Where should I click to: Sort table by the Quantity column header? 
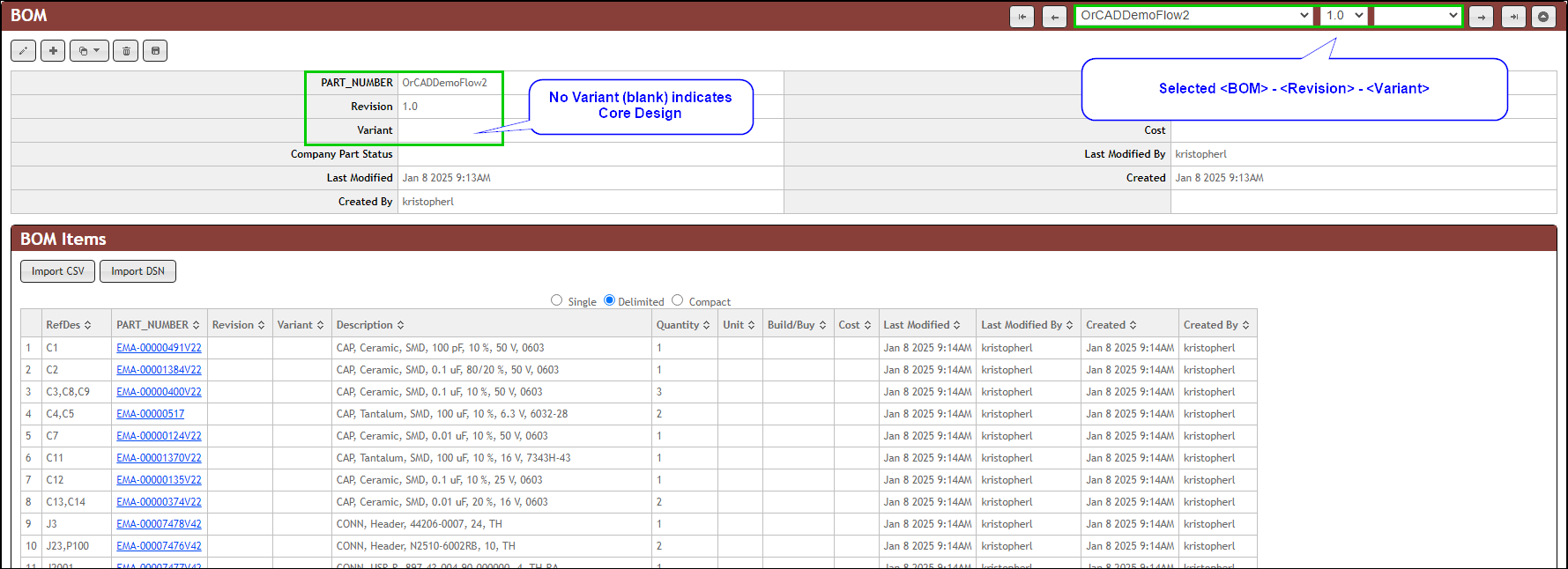(682, 325)
